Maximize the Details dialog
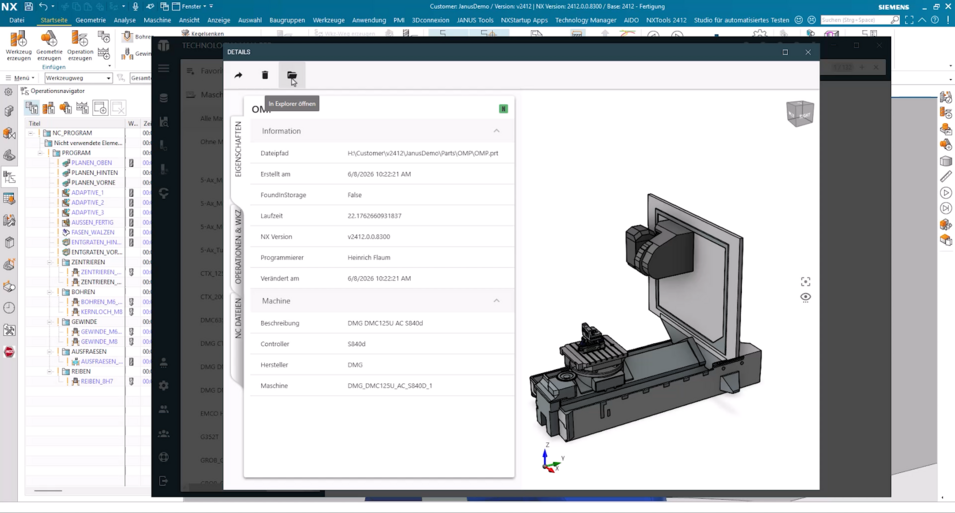955x513 pixels. (x=785, y=52)
